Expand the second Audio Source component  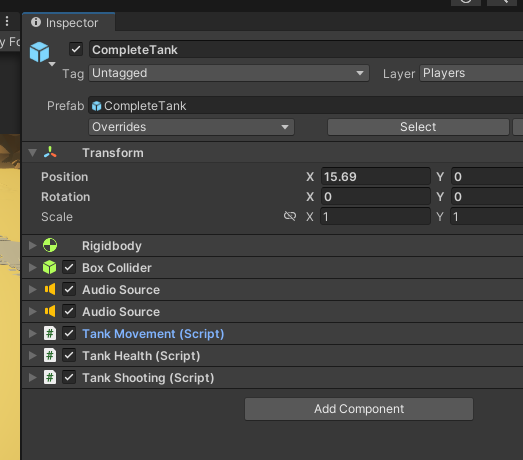[x=32, y=312]
